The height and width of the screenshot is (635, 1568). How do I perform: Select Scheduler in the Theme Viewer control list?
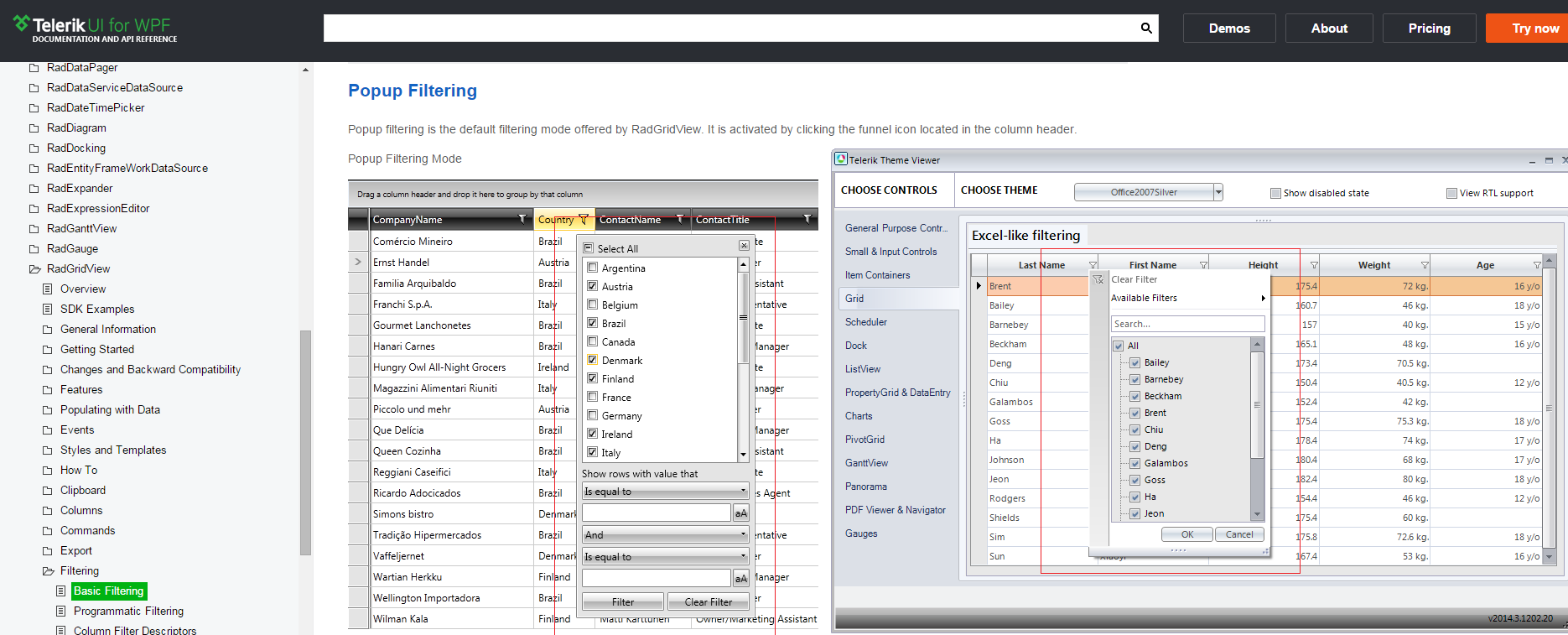[865, 322]
